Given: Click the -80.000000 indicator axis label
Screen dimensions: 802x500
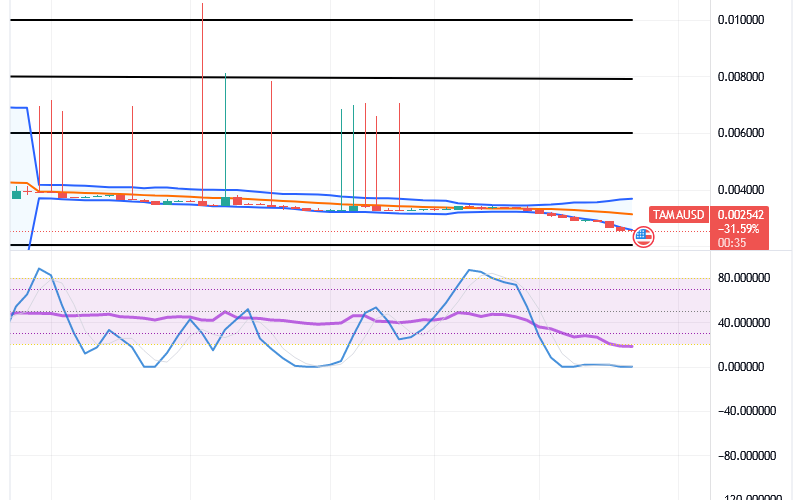Looking at the screenshot, I should click(747, 456).
